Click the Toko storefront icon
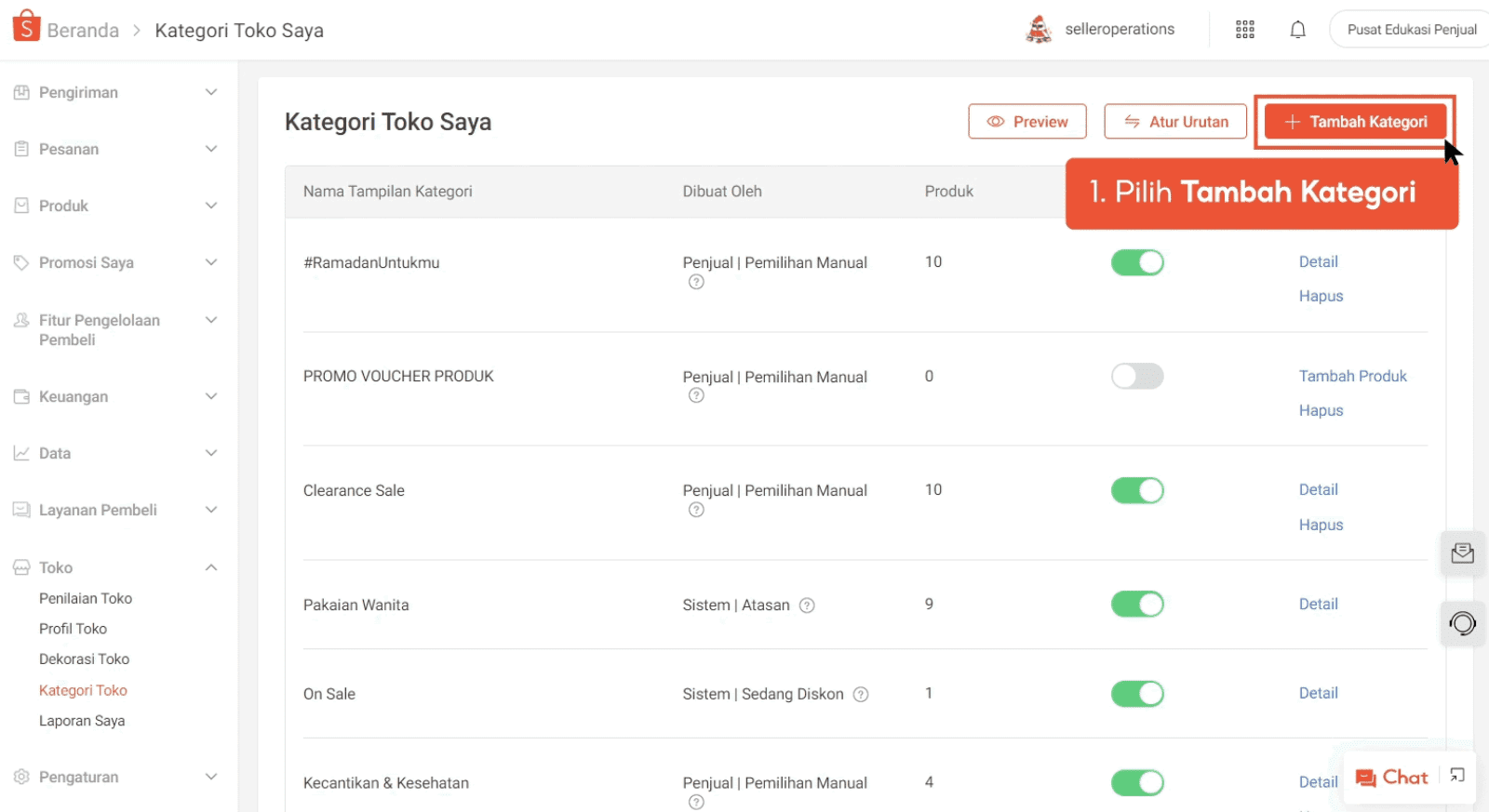Viewport: 1489px width, 812px height. pos(21,567)
